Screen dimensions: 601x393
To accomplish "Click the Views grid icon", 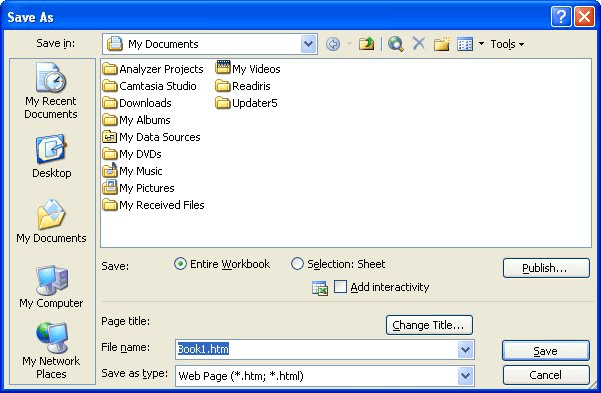I will [x=465, y=44].
